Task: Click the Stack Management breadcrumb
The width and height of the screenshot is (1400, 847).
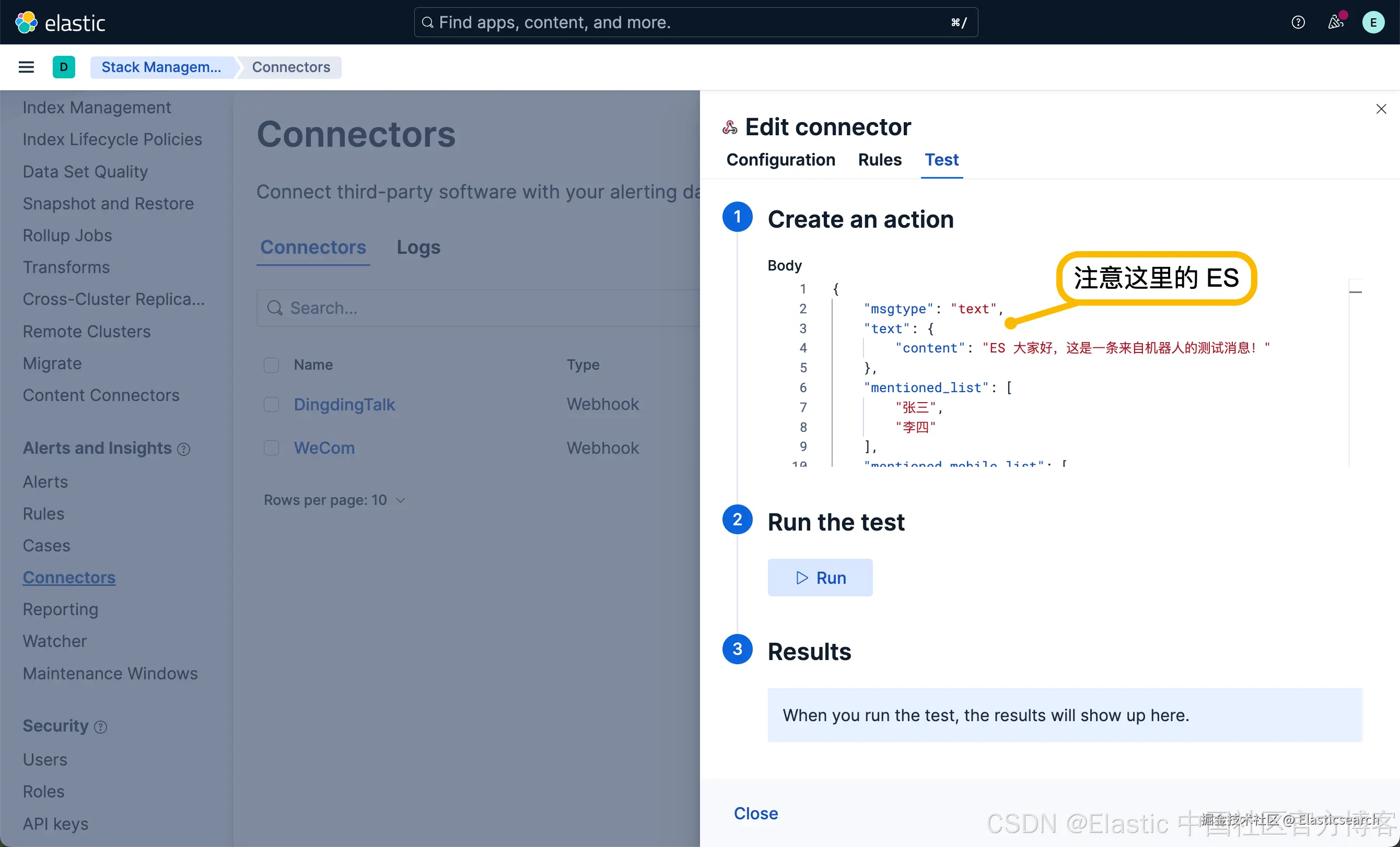Action: tap(161, 67)
